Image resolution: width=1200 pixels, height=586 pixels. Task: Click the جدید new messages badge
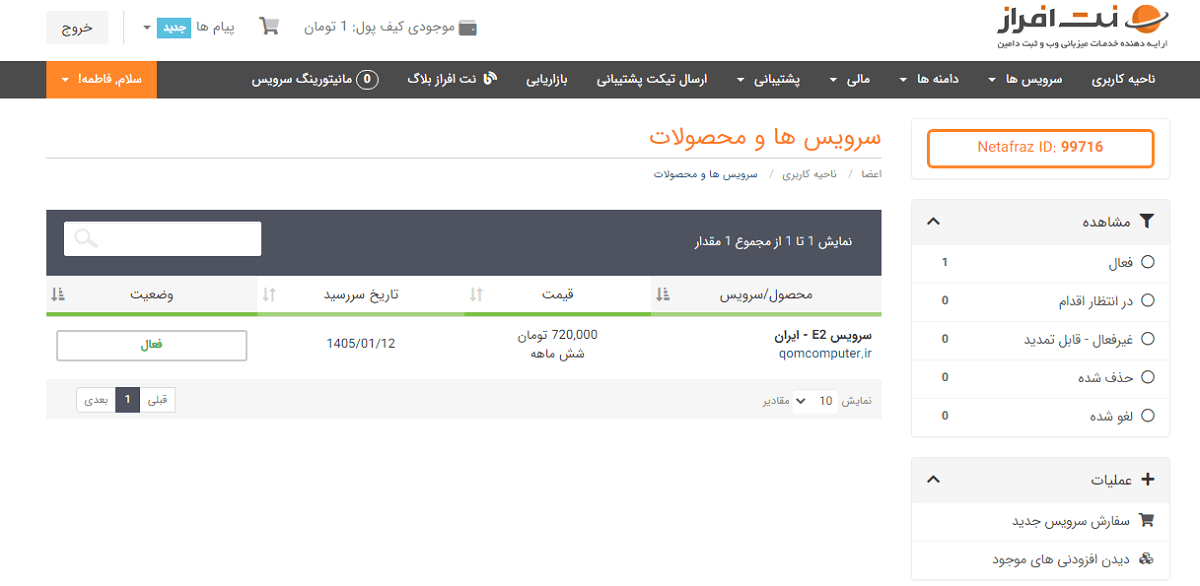click(x=174, y=27)
